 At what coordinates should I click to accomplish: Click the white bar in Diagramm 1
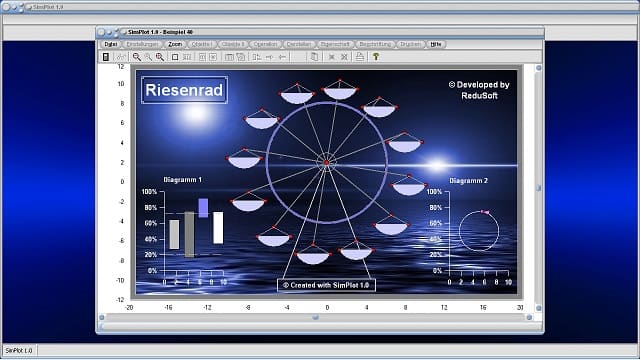point(218,228)
